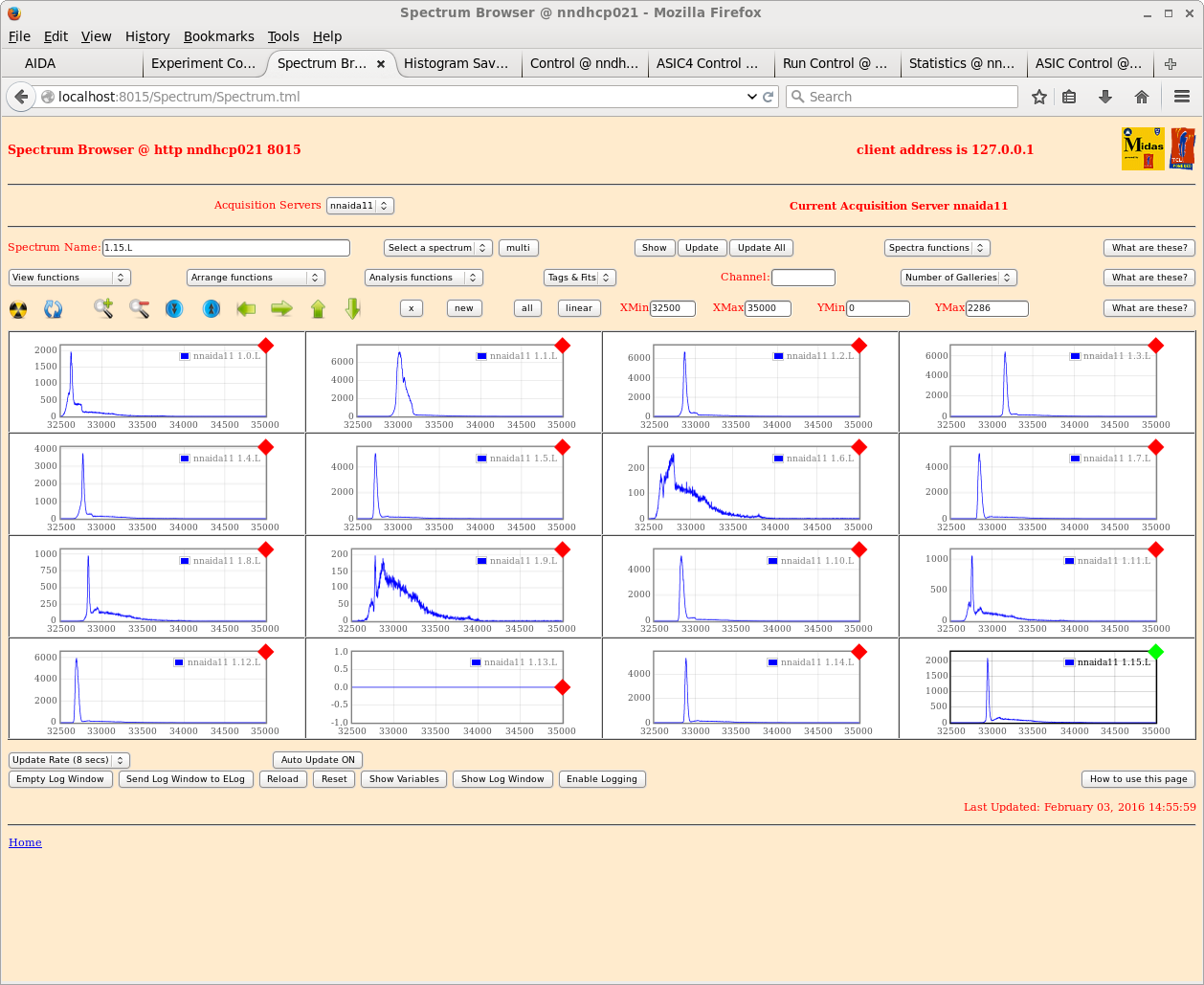The height and width of the screenshot is (985, 1204).
Task: Open the Analysis functions dropdown
Action: [x=424, y=278]
